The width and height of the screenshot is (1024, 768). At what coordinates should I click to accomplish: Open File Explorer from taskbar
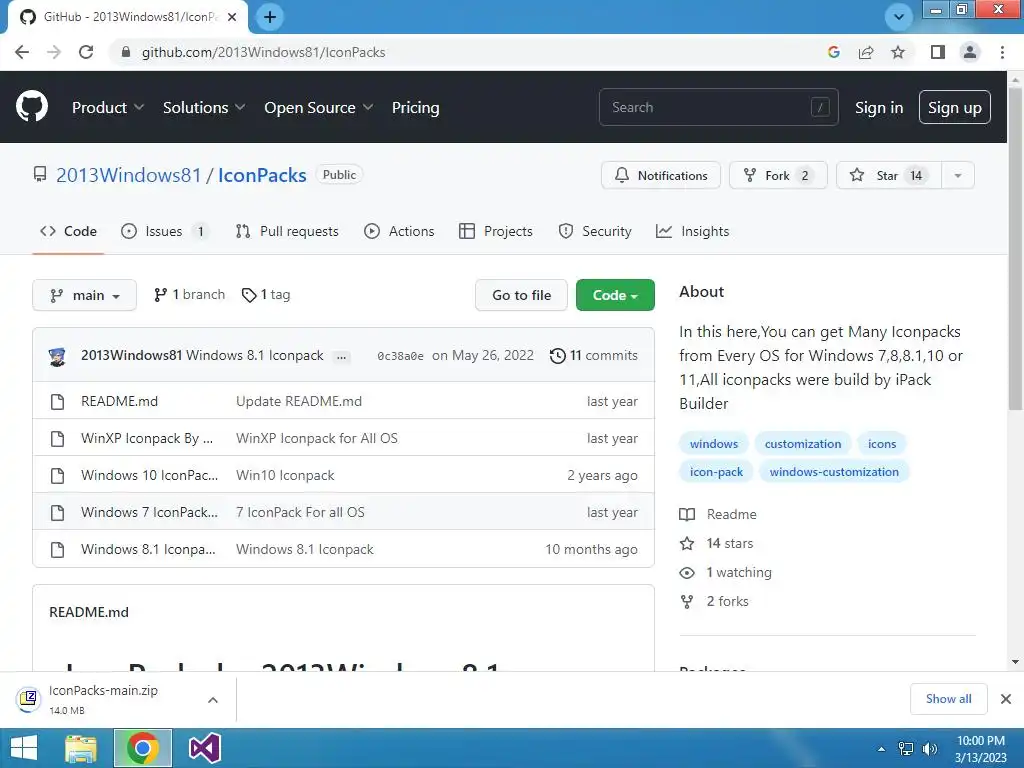click(x=81, y=749)
